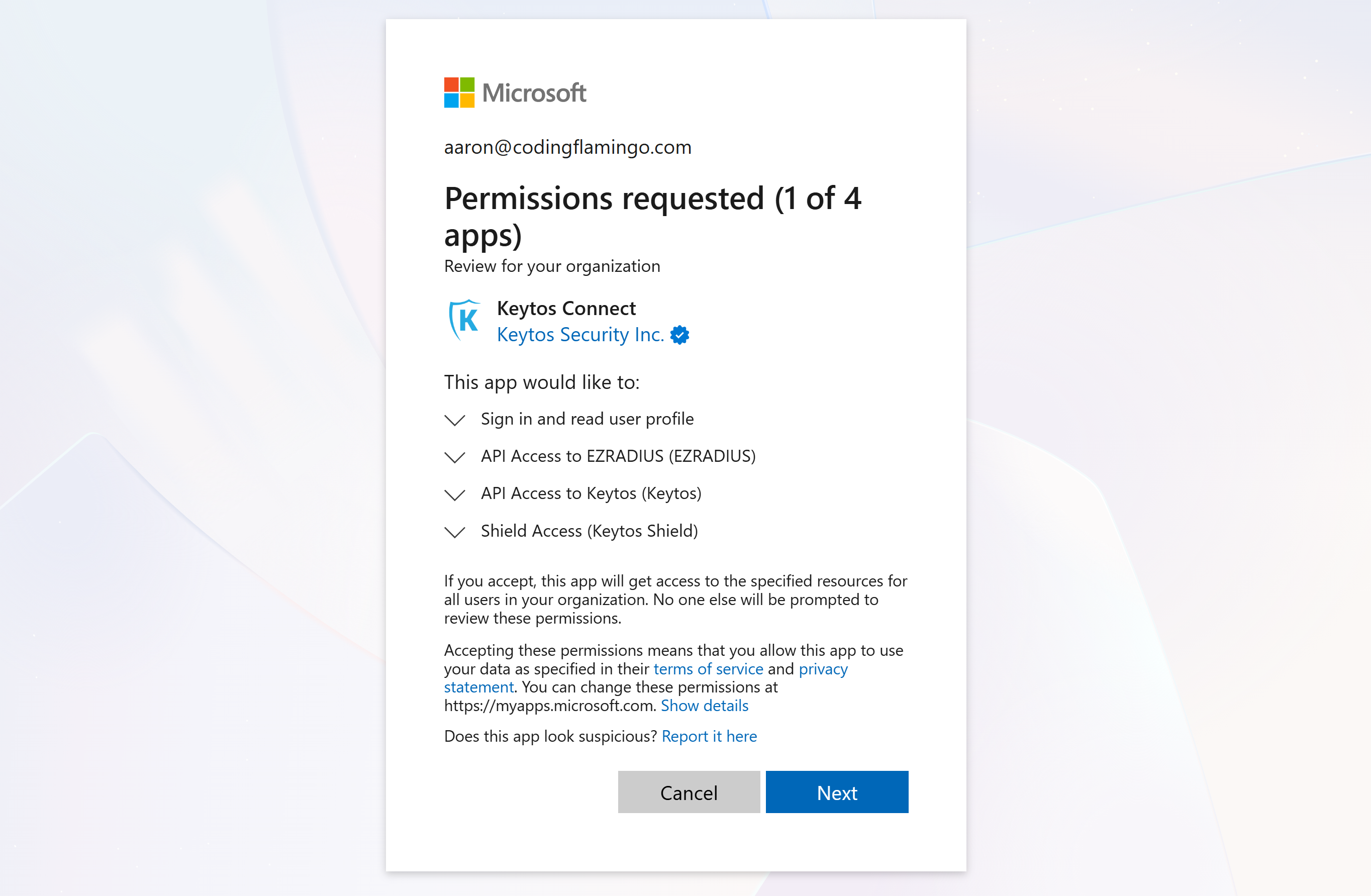The width and height of the screenshot is (1371, 896).
Task: Expand Shield Access (Keytos Shield) permission
Action: point(455,532)
